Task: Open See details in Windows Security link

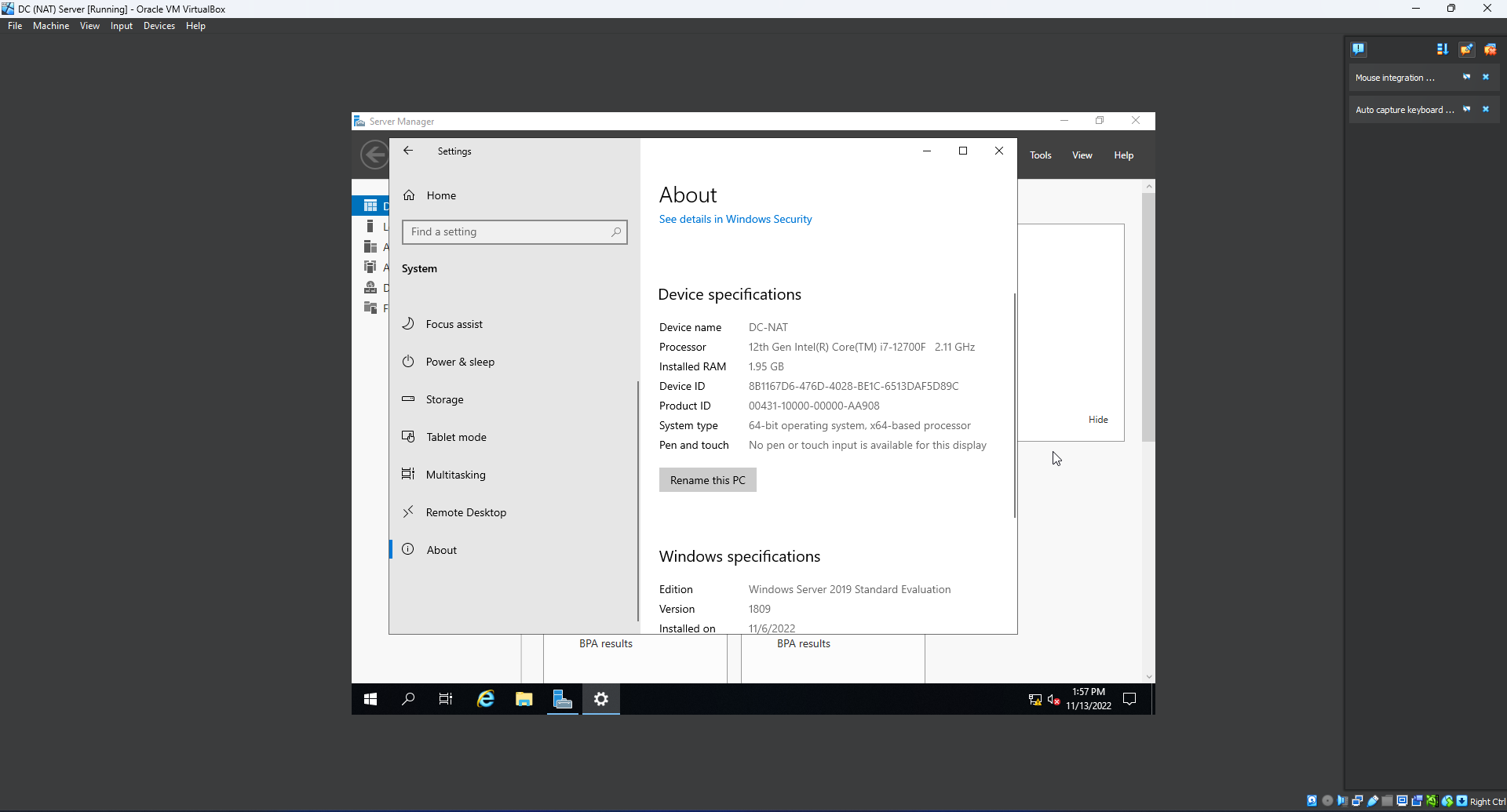Action: [x=735, y=219]
